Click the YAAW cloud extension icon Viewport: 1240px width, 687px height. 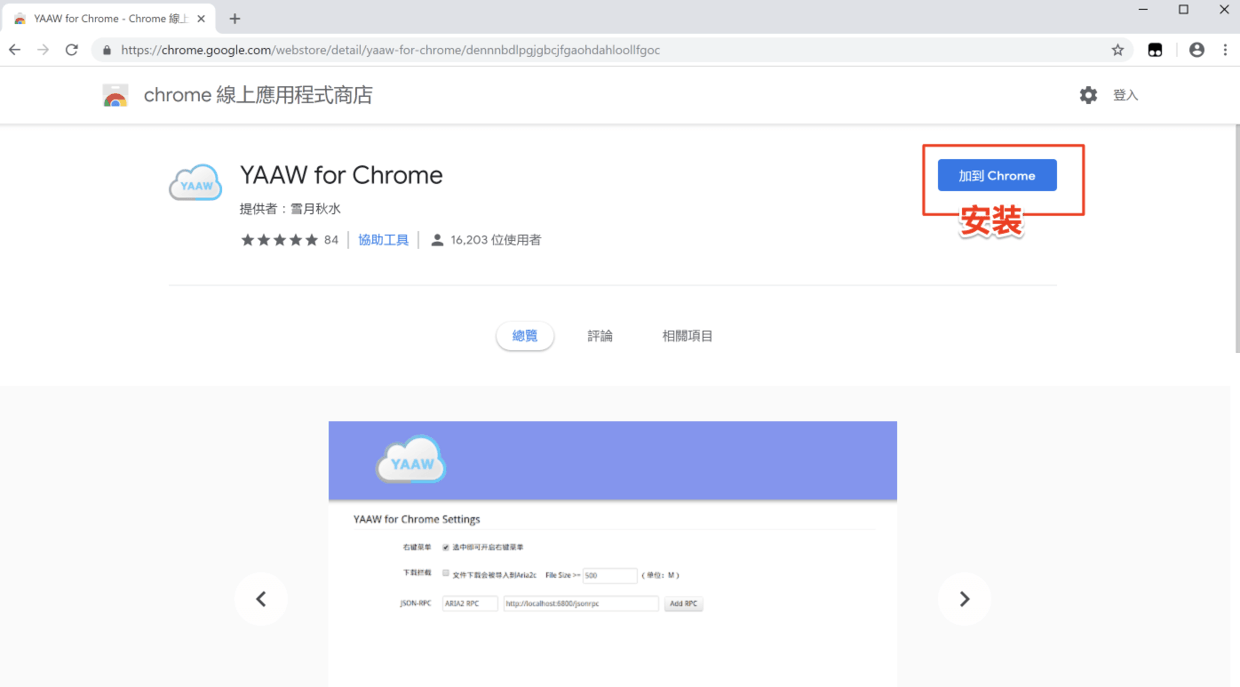coord(195,183)
